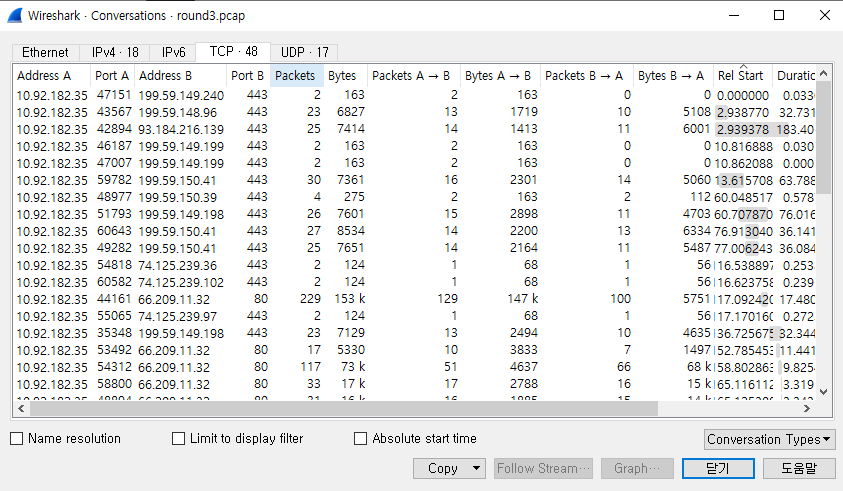Click the 0.000000 Rel Start value
Image resolution: width=843 pixels, height=491 pixels.
(x=743, y=95)
